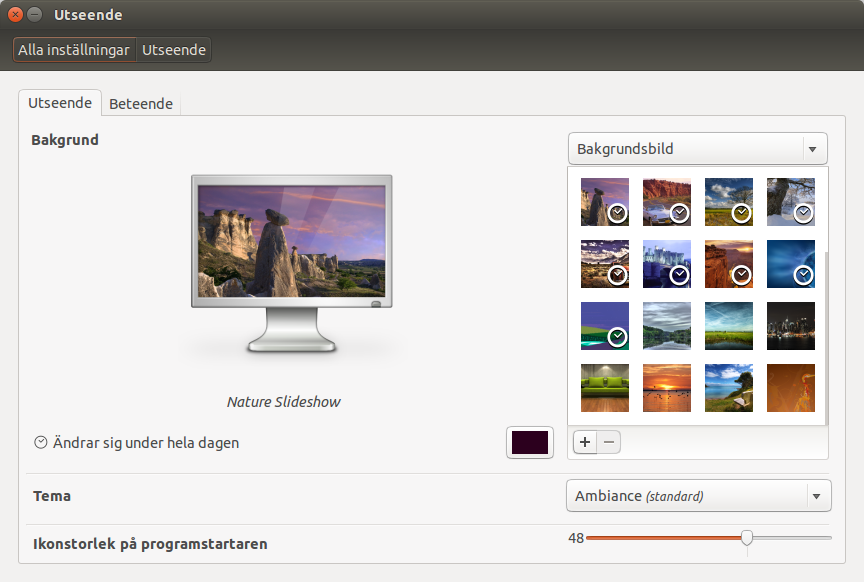This screenshot has height=582, width=864.
Task: Click the Ikonstorlek på programstartaren label
Action: pyautogui.click(x=150, y=544)
